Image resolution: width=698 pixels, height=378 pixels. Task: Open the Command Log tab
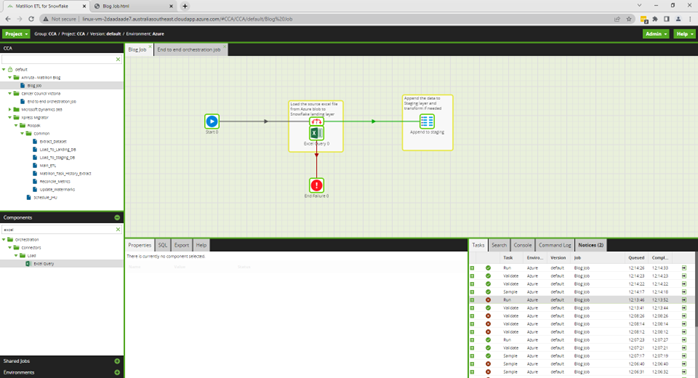(x=555, y=245)
